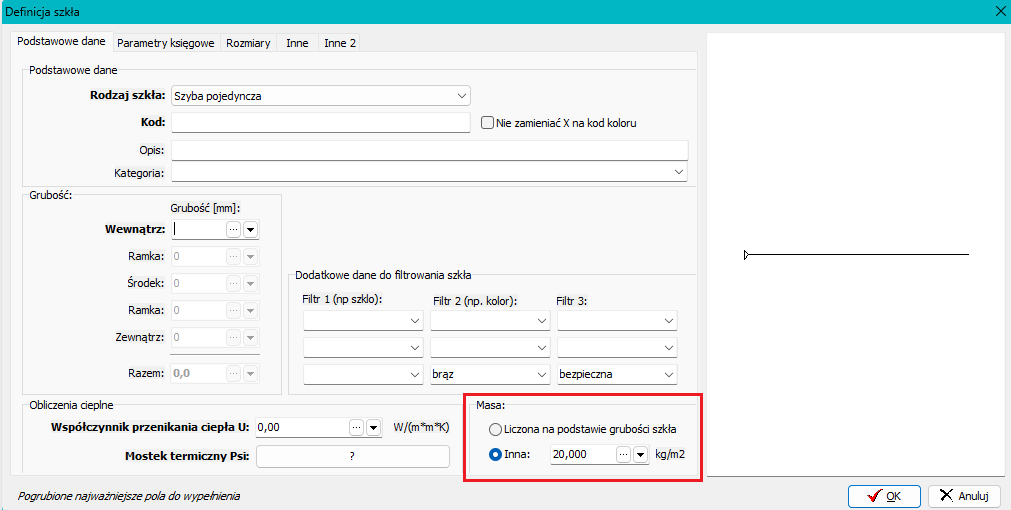Enable 'Nie zamieniać X na kod koloru' checkbox
This screenshot has height=510, width=1011.
coord(488,123)
